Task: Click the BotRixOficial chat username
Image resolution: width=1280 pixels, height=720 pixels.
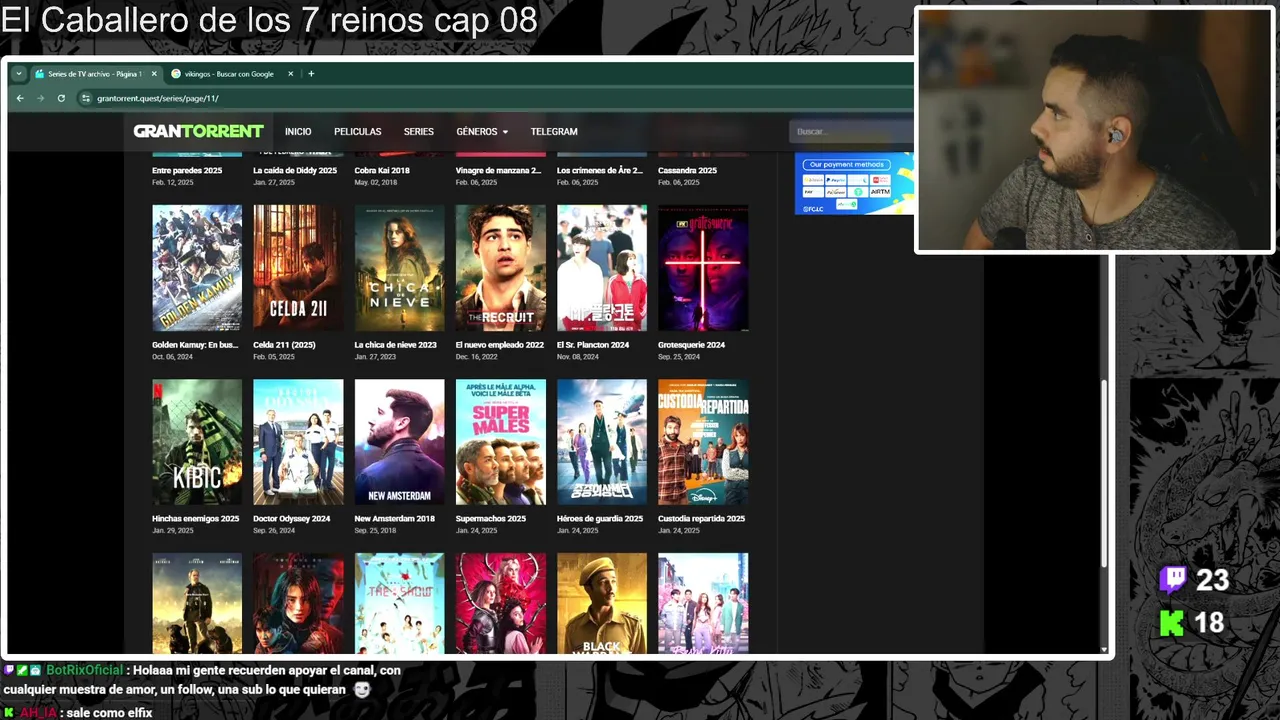Action: tap(84, 670)
